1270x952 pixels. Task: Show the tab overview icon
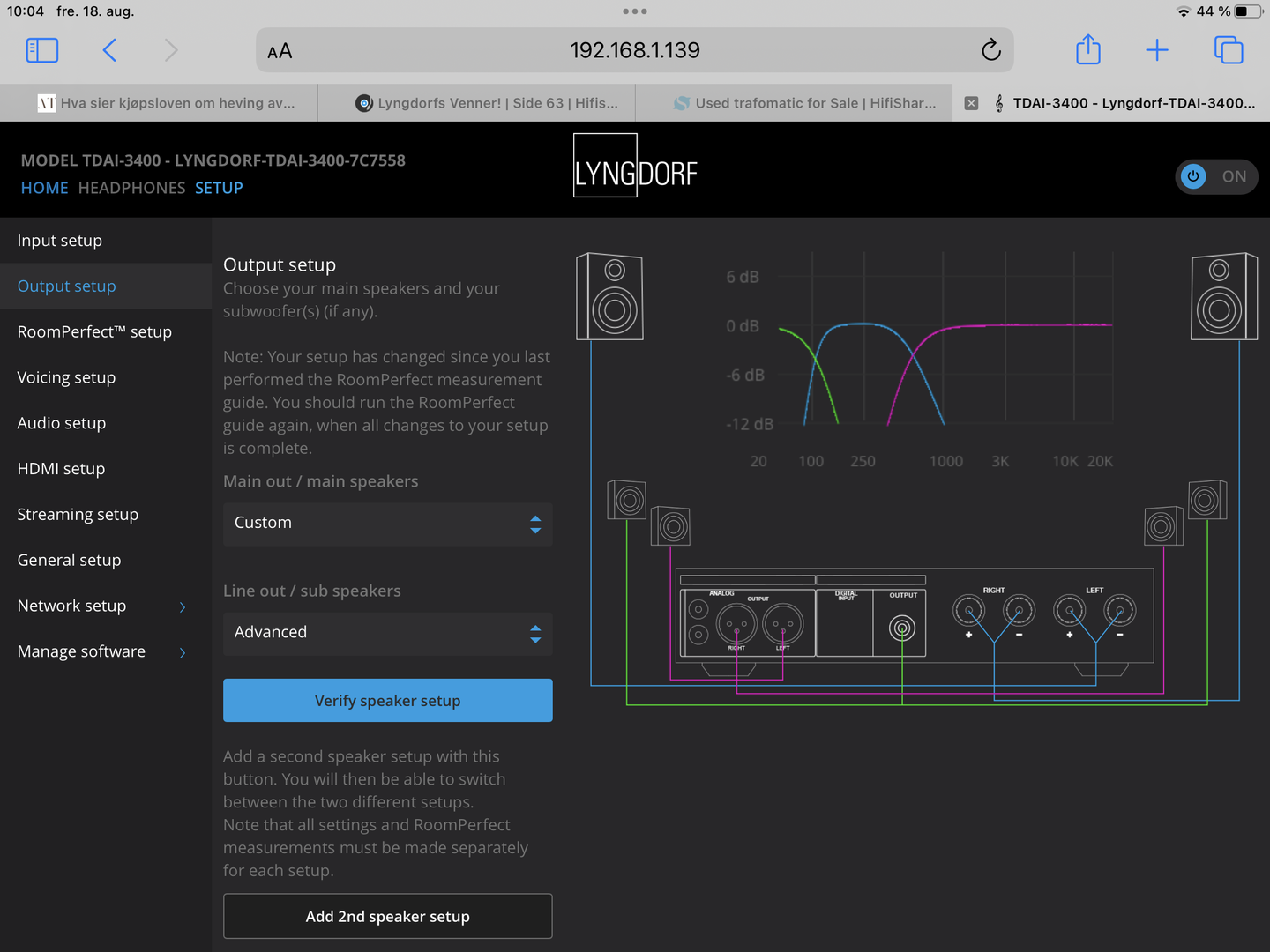tap(1229, 50)
